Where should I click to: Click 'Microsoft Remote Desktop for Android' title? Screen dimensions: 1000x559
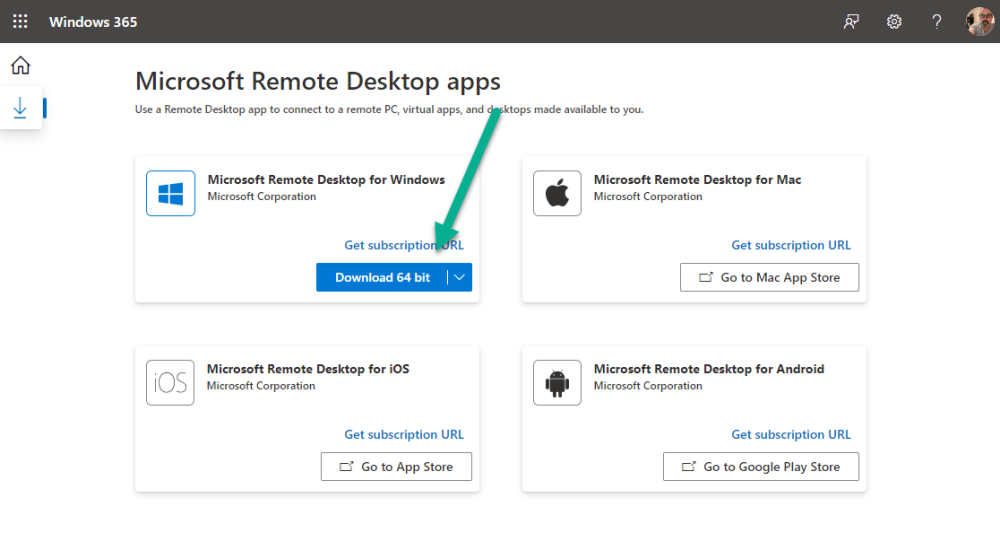tap(709, 369)
